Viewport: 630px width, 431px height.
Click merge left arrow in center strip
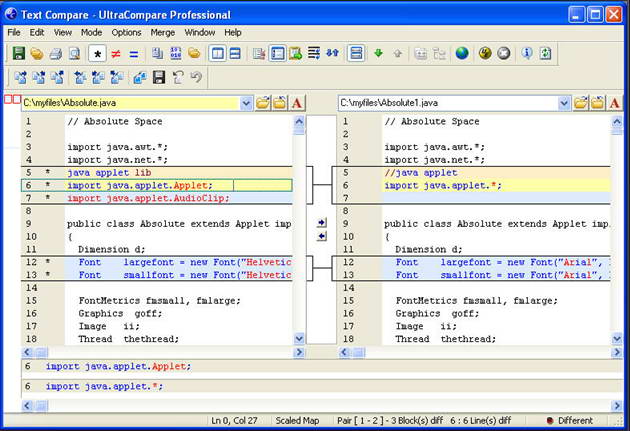(321, 236)
